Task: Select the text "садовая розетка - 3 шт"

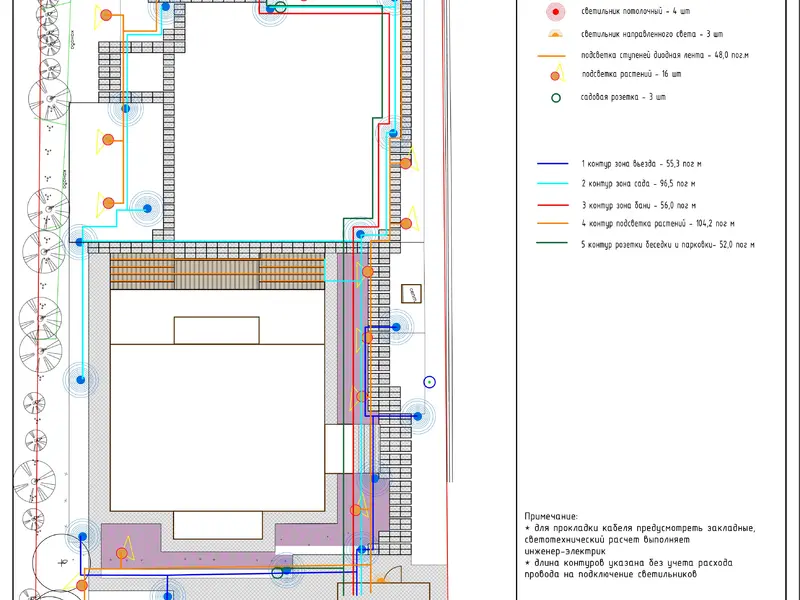Action: (623, 97)
